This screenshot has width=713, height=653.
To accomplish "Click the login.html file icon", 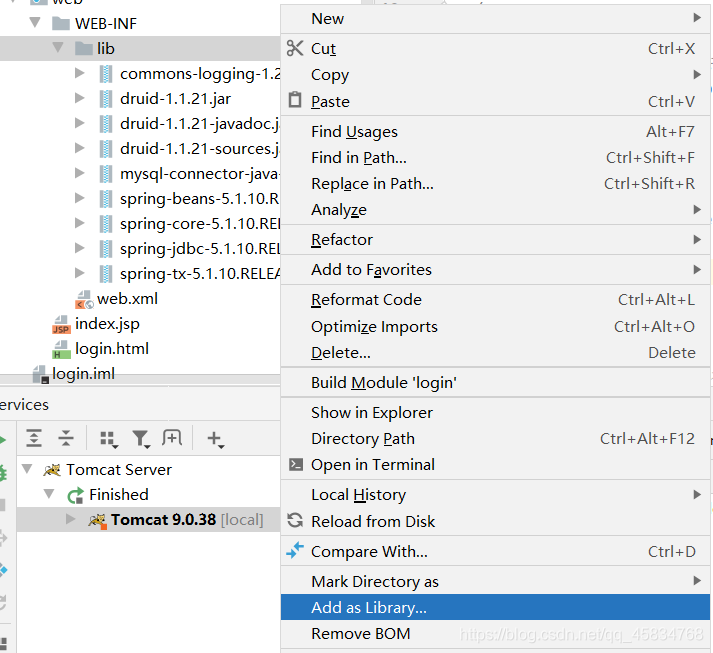I will click(x=61, y=349).
